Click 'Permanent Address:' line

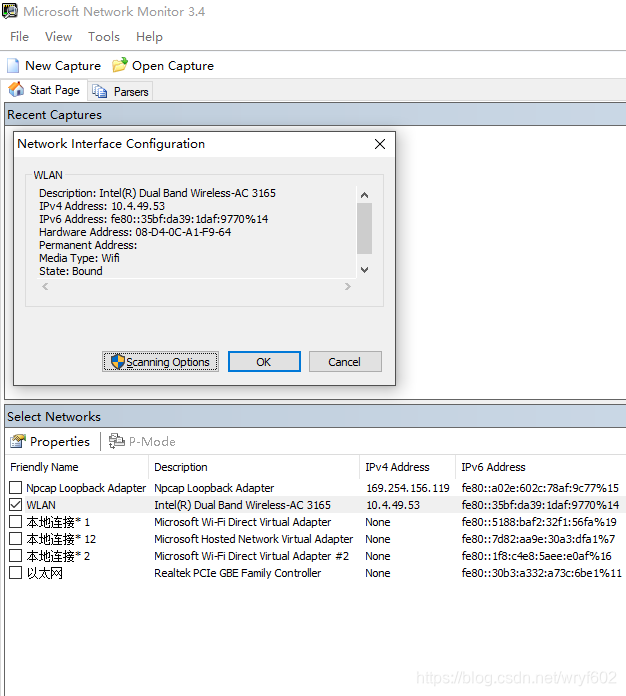pyautogui.click(x=88, y=245)
